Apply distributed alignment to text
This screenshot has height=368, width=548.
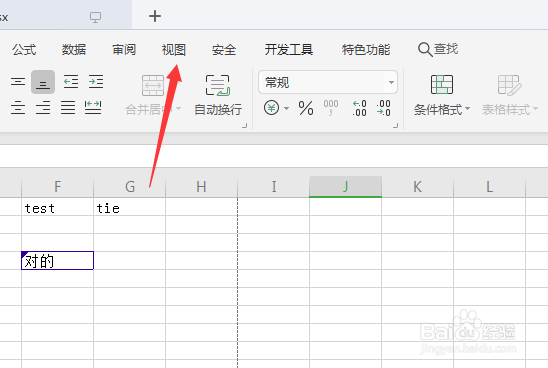click(93, 108)
